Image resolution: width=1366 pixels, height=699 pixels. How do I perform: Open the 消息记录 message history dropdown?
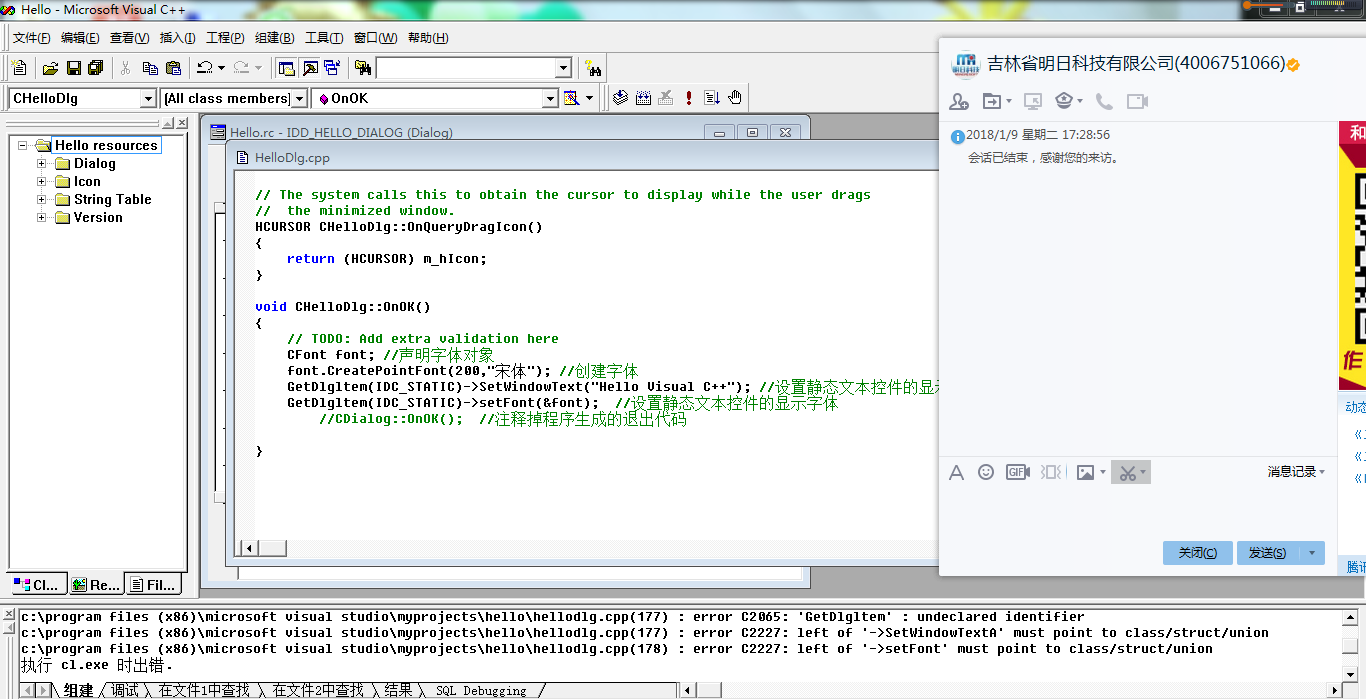click(x=1296, y=472)
